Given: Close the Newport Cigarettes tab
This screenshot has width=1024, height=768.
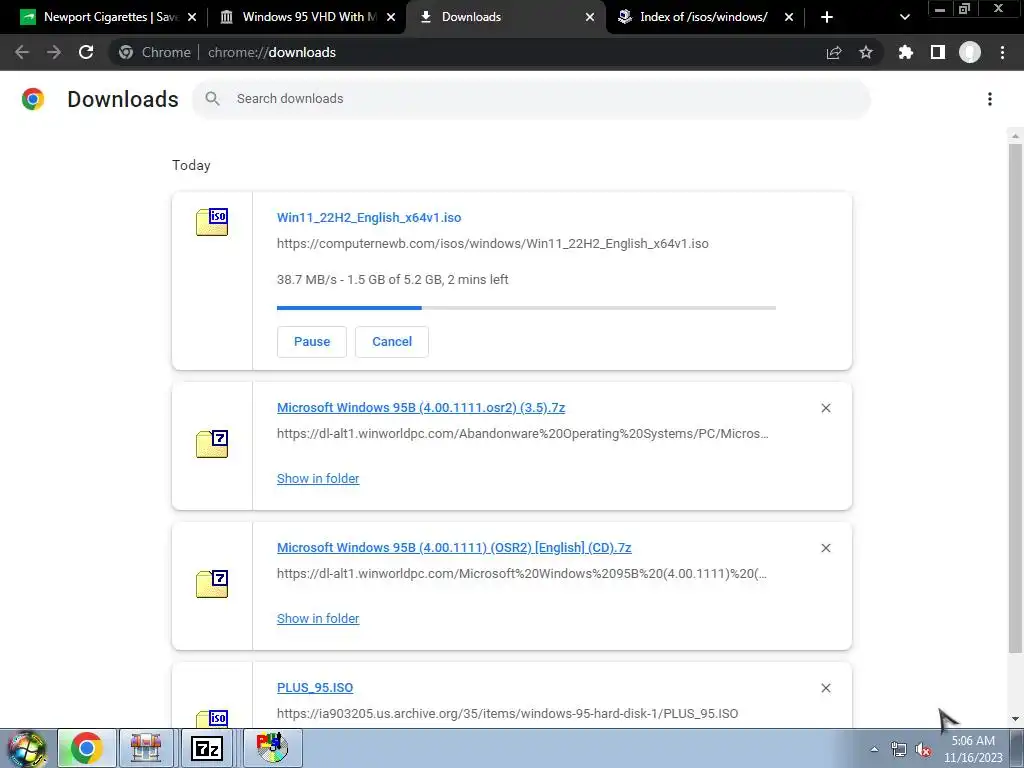Looking at the screenshot, I should coord(192,17).
